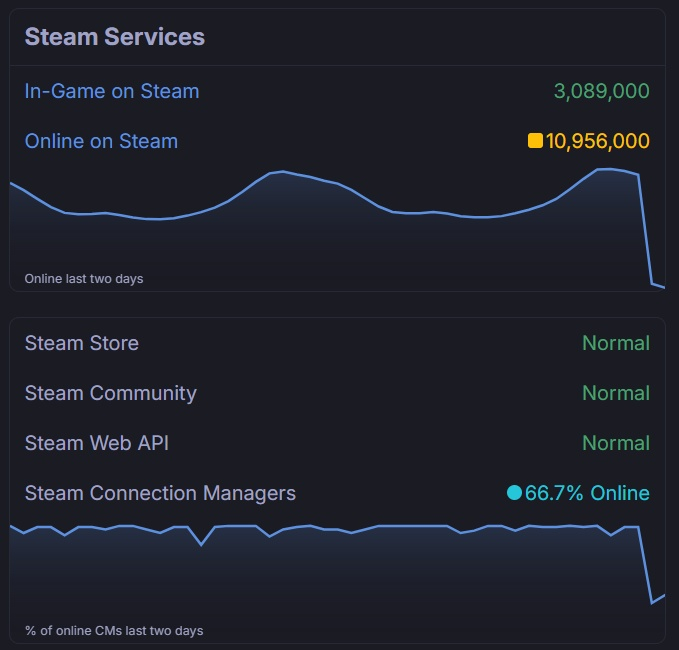Screen dimensions: 679x650
Task: Click the cyan circle beside 66.7% Online
Action: [x=514, y=493]
